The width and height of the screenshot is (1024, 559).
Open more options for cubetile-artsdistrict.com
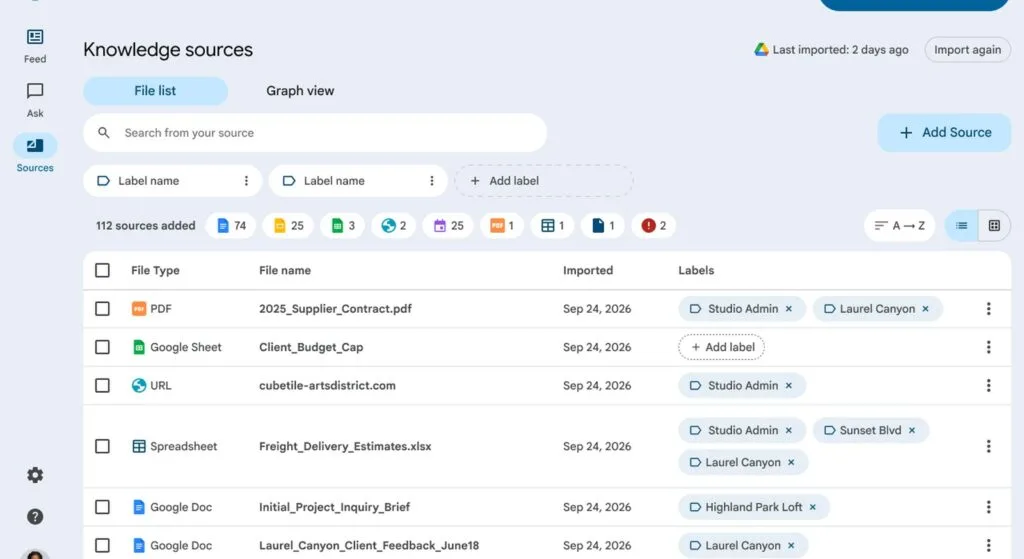click(x=988, y=386)
